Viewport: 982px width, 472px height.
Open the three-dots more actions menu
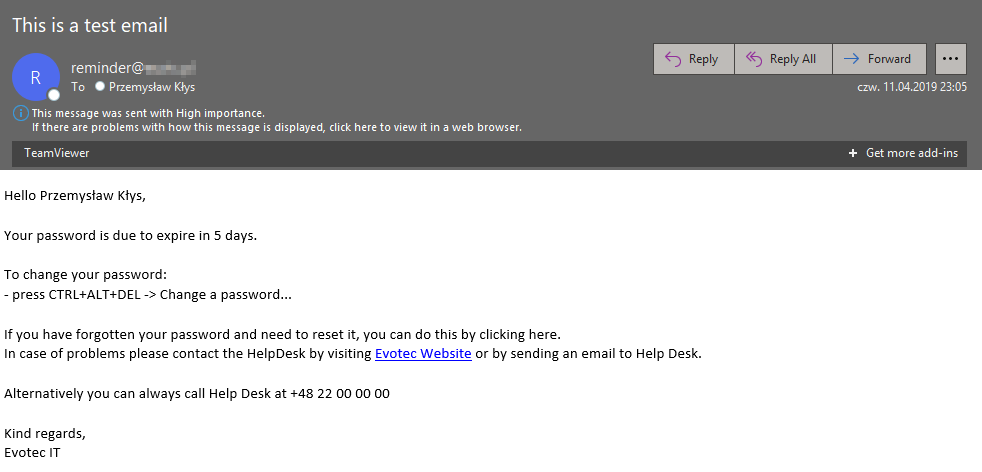tap(950, 59)
